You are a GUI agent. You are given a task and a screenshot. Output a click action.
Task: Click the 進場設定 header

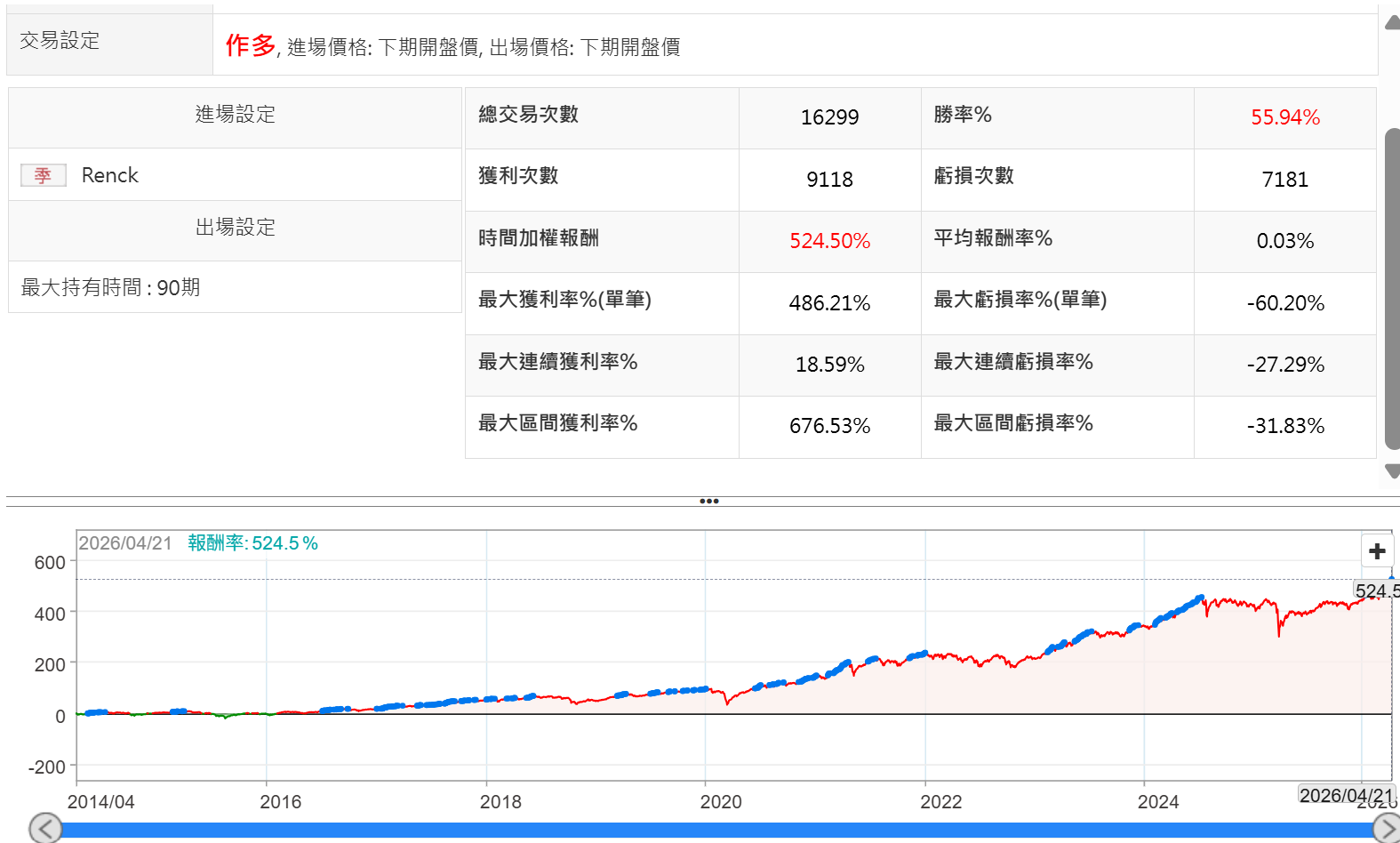(235, 115)
